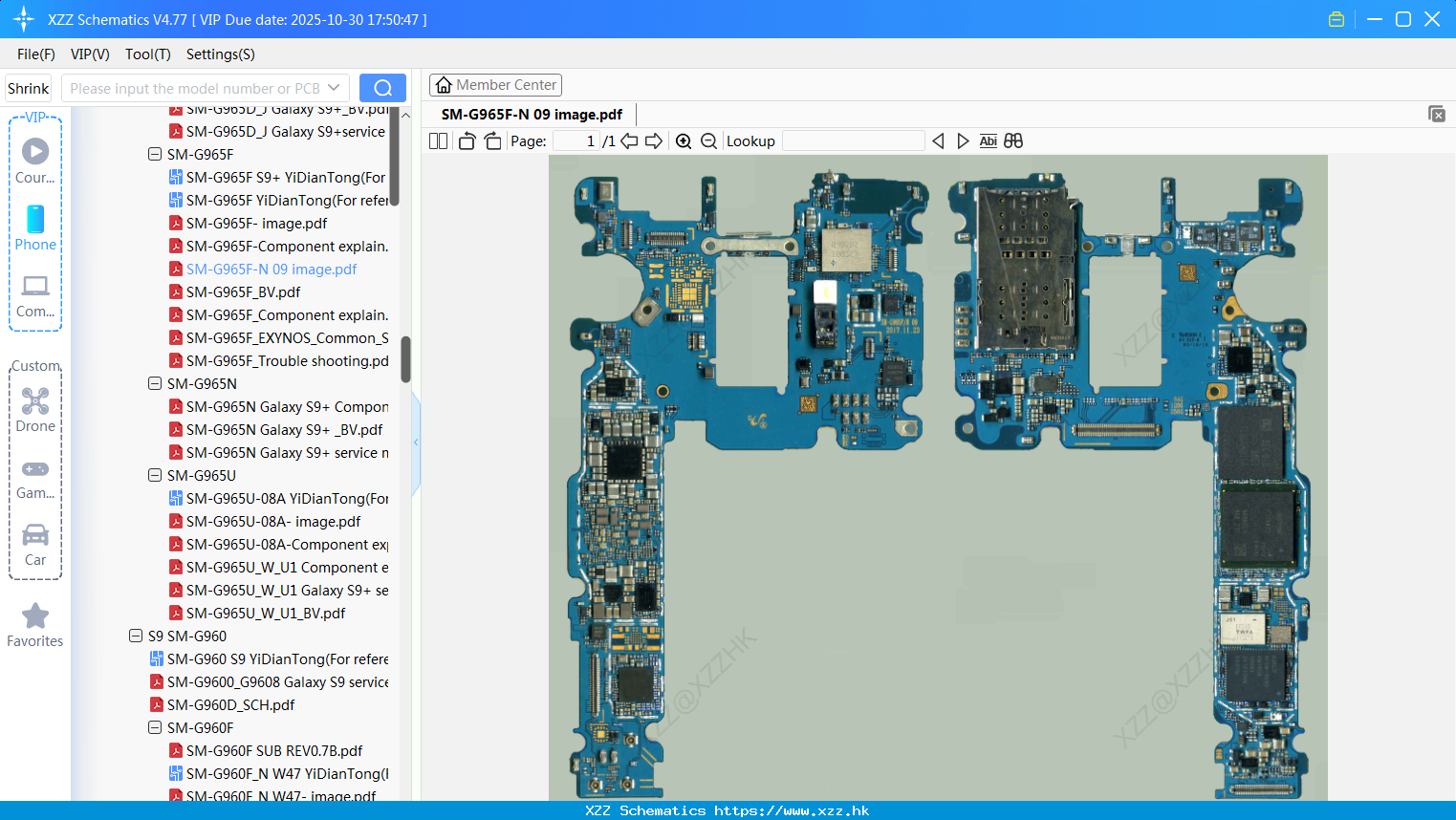Select the Phone category
The image size is (1456, 820).
pyautogui.click(x=35, y=227)
